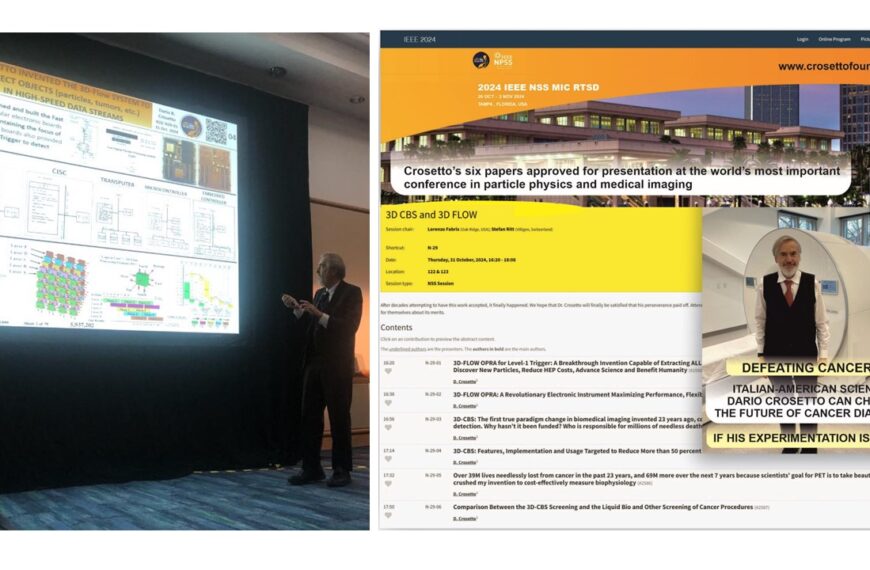Click the D. Crosetto author link under N-29-04
The width and height of the screenshot is (870, 570).
(465, 462)
